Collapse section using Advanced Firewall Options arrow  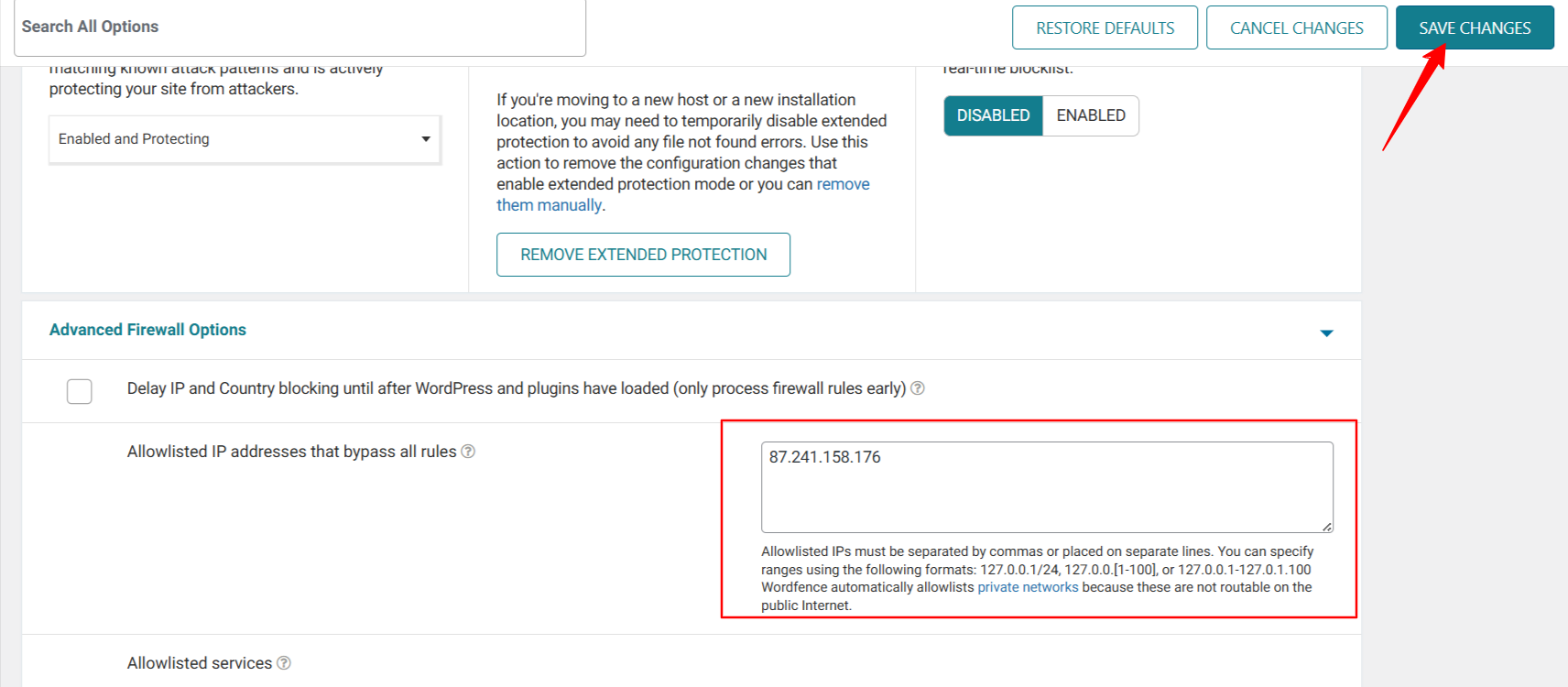point(1326,333)
